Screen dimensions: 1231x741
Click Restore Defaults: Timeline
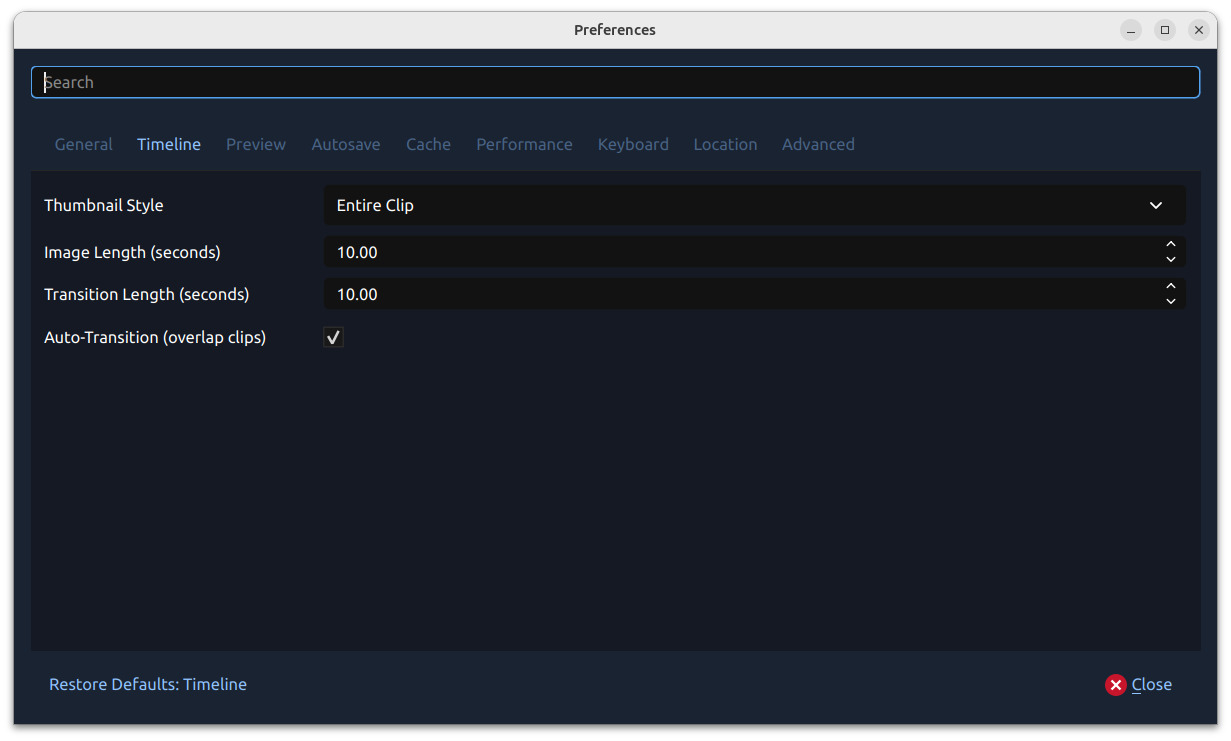pos(148,684)
